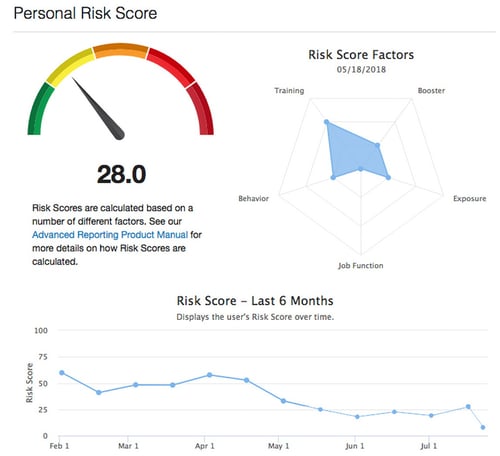Click the Booster data point on radar chart
The height and width of the screenshot is (456, 500).
[x=377, y=145]
